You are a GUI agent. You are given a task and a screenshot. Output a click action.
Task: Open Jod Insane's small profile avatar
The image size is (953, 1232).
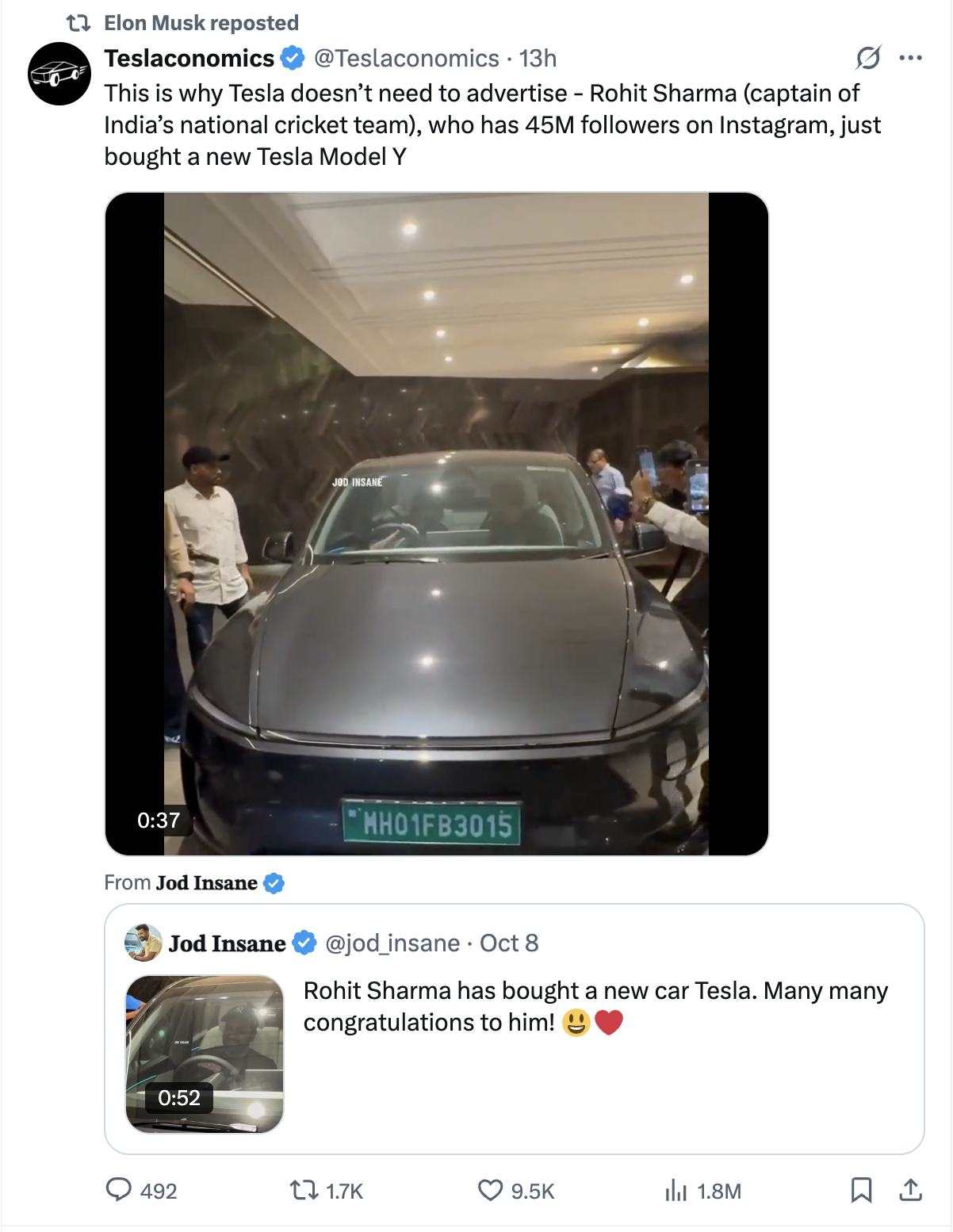coord(144,943)
